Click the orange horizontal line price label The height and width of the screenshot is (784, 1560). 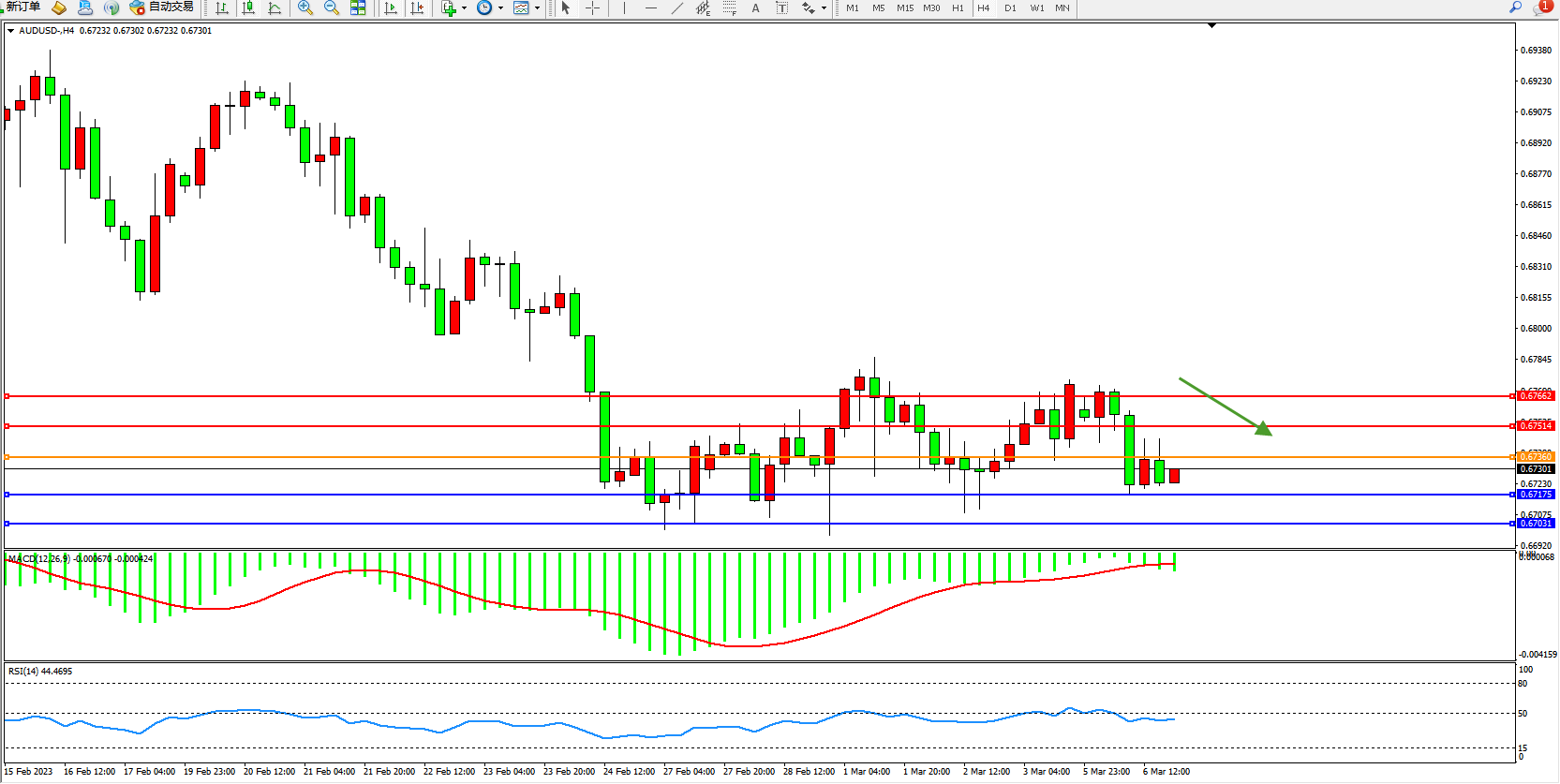pyautogui.click(x=1536, y=457)
